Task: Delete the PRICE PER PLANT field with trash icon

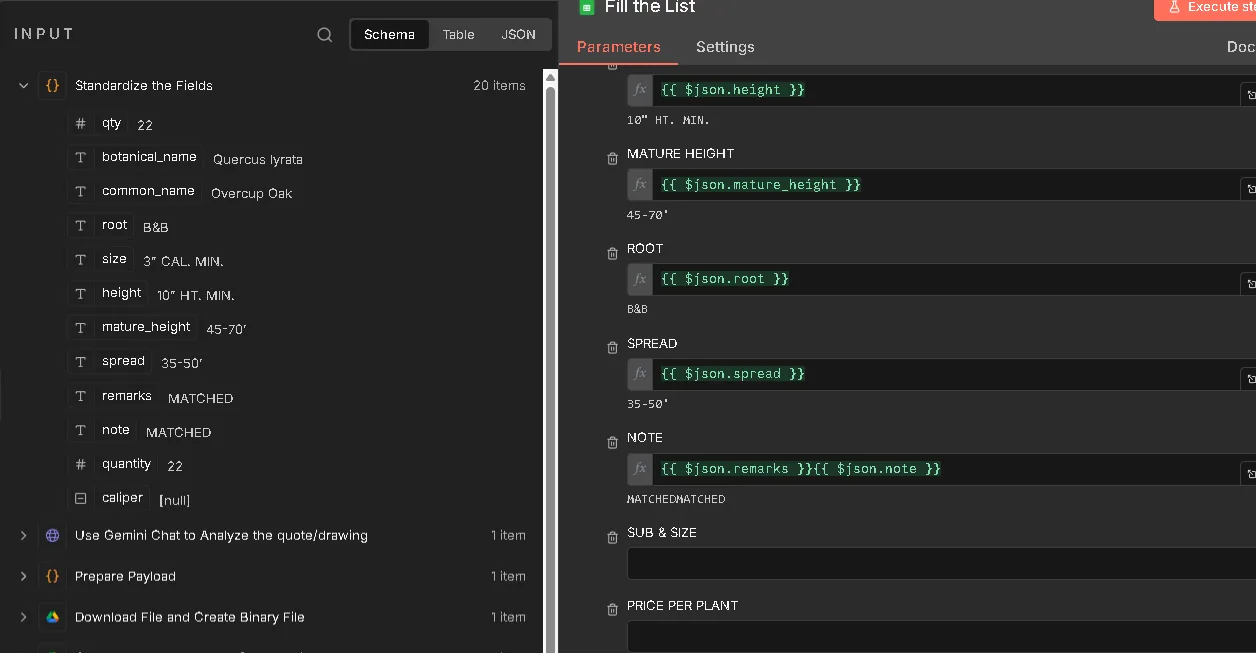Action: pyautogui.click(x=612, y=610)
